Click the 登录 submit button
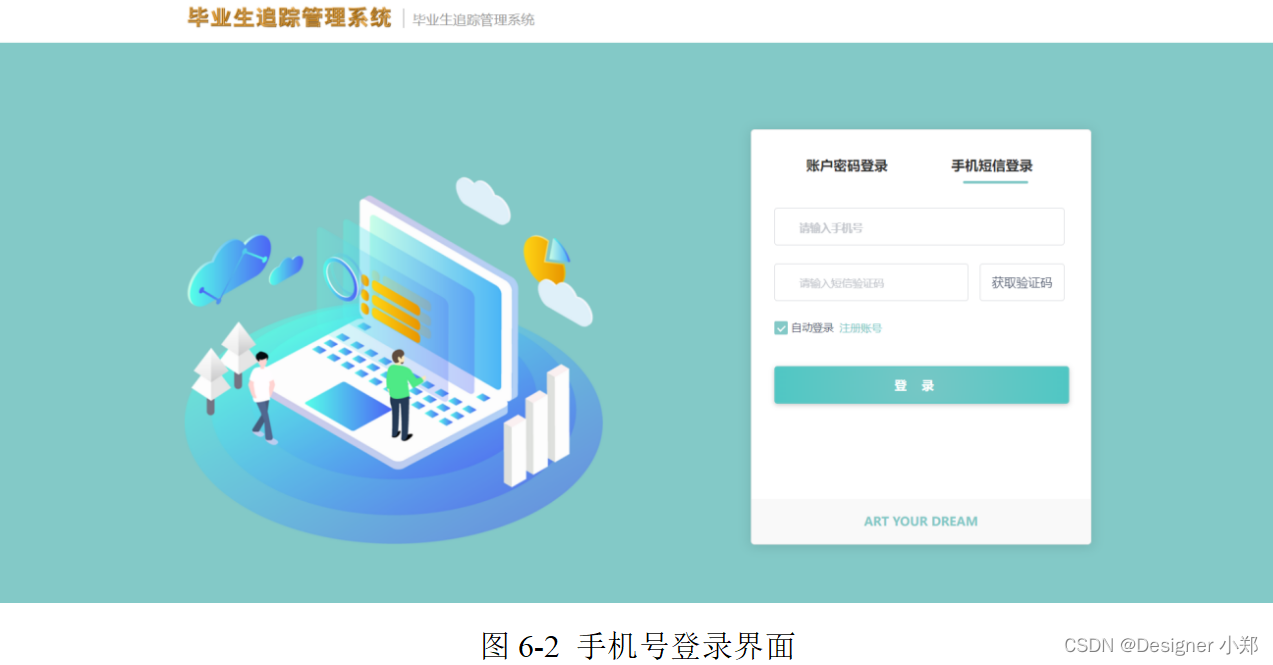1273x665 pixels. tap(921, 385)
